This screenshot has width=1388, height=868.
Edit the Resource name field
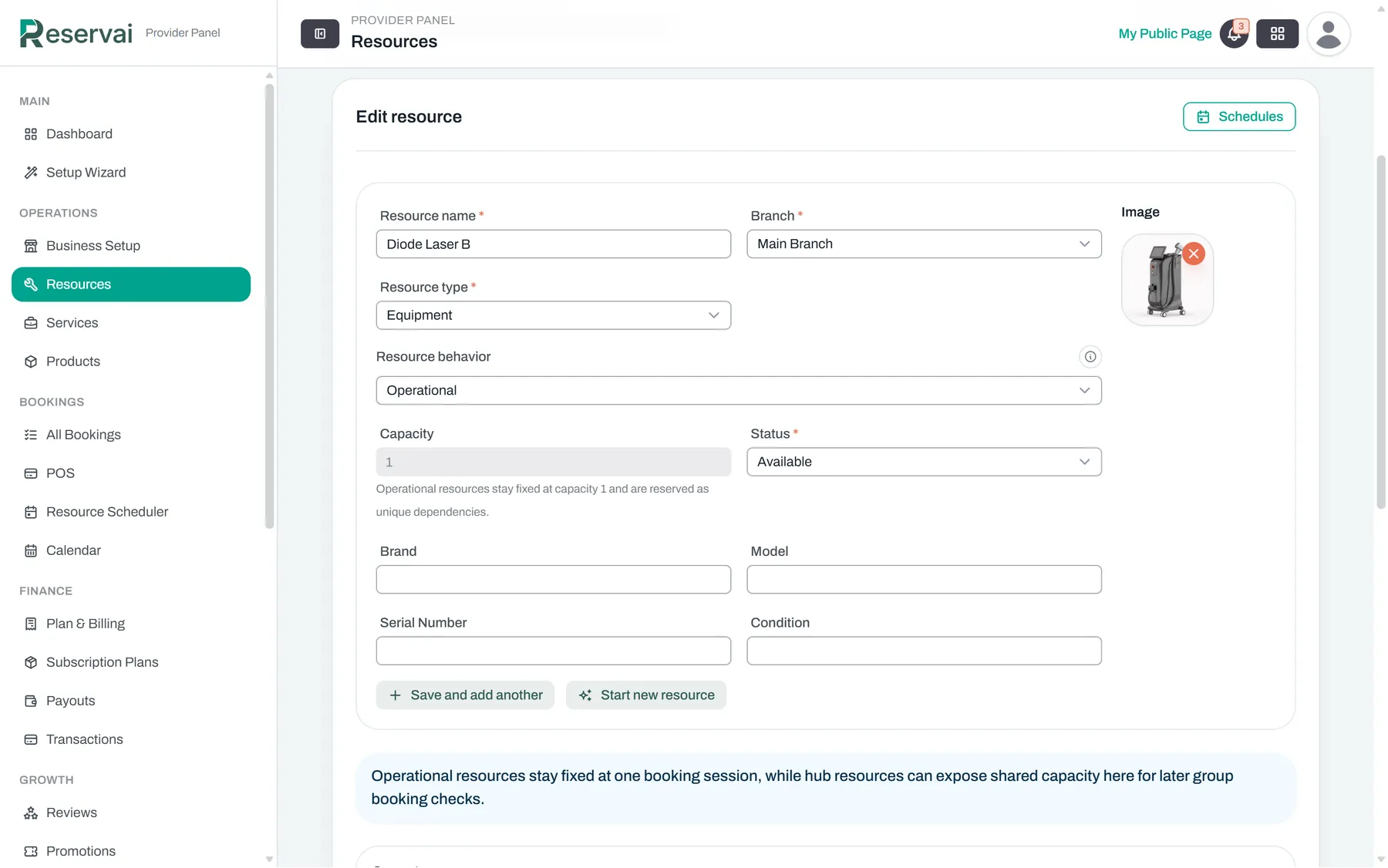pos(553,244)
